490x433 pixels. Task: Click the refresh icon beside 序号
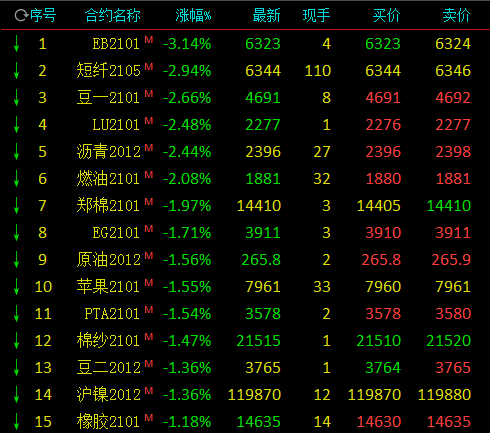[22, 16]
